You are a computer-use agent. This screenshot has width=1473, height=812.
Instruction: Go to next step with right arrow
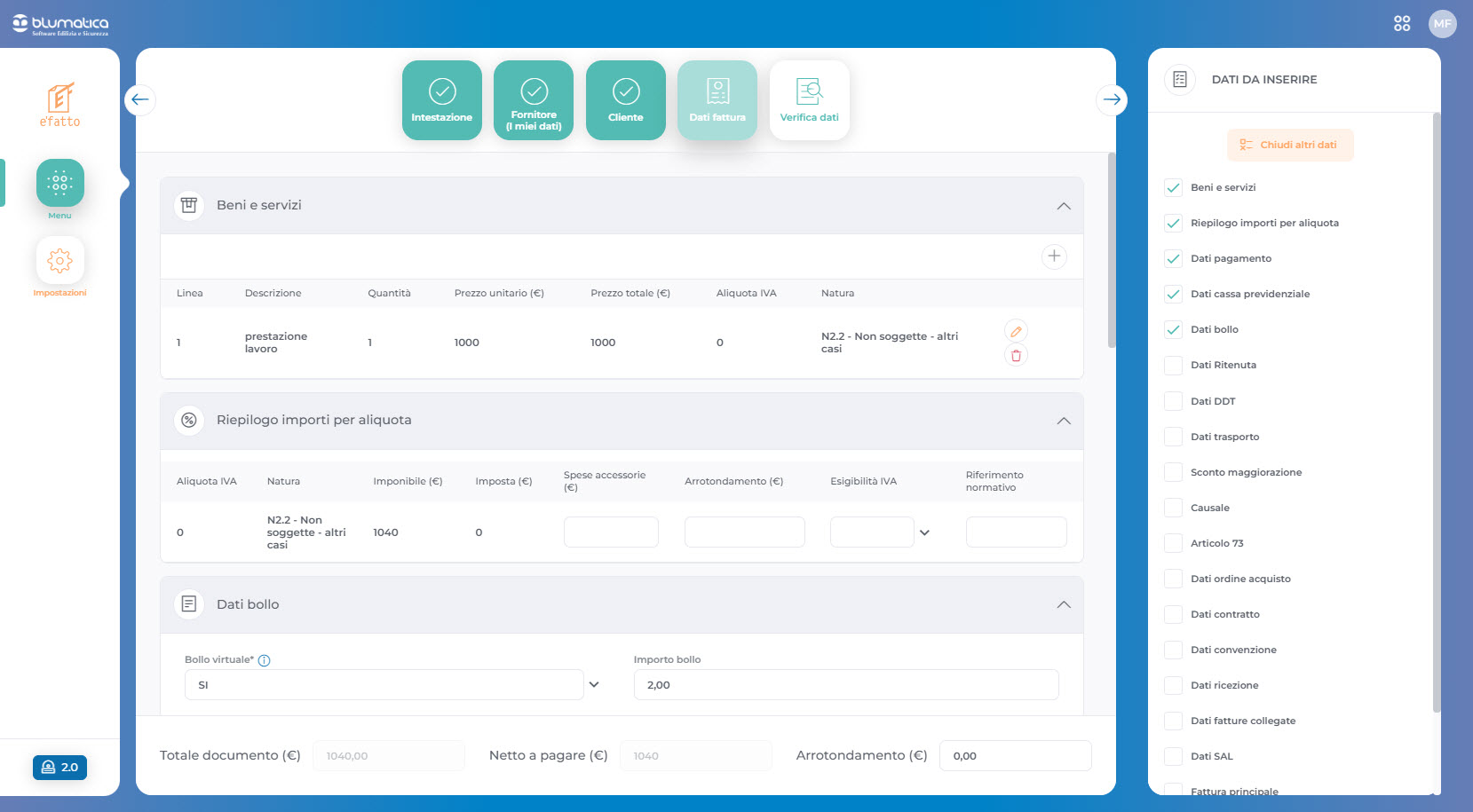pyautogui.click(x=1112, y=99)
